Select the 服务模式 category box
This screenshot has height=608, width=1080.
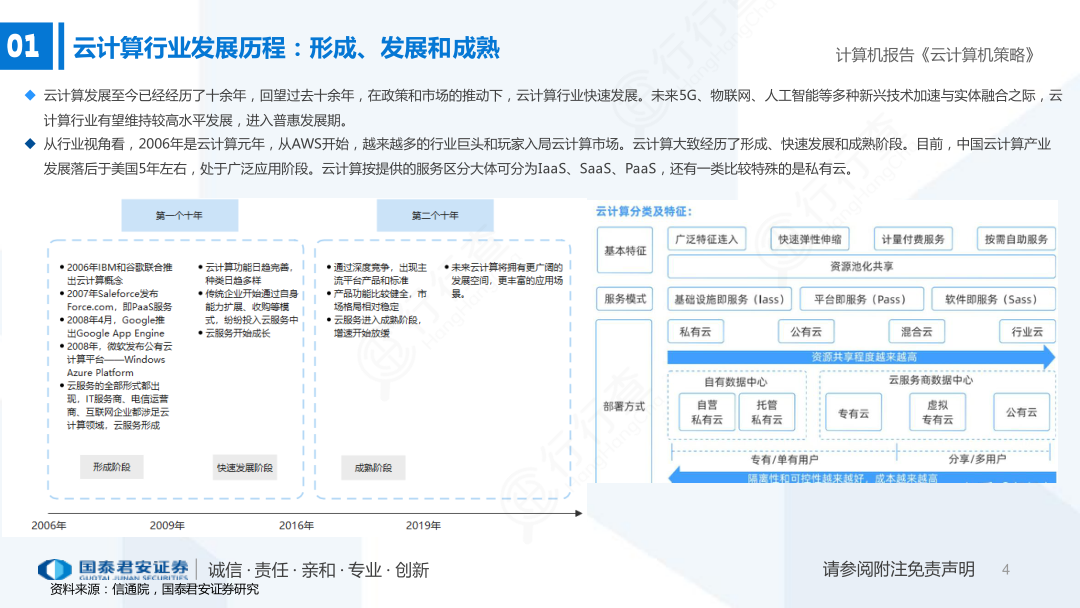click(625, 299)
